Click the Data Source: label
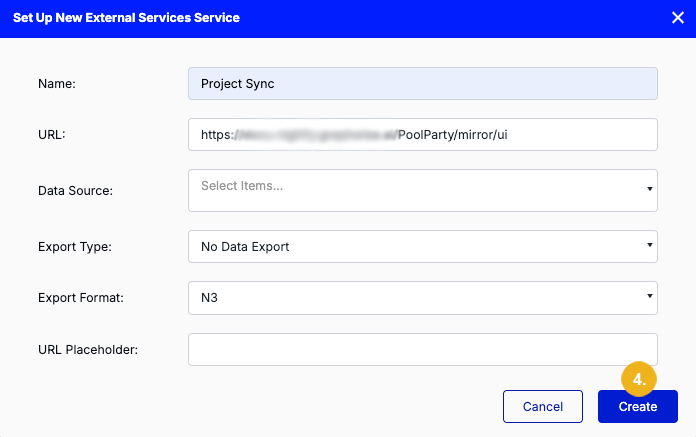 75,190
